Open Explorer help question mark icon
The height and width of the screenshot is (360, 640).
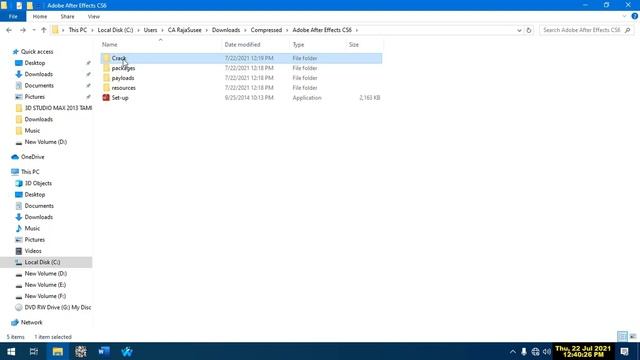pyautogui.click(x=634, y=16)
